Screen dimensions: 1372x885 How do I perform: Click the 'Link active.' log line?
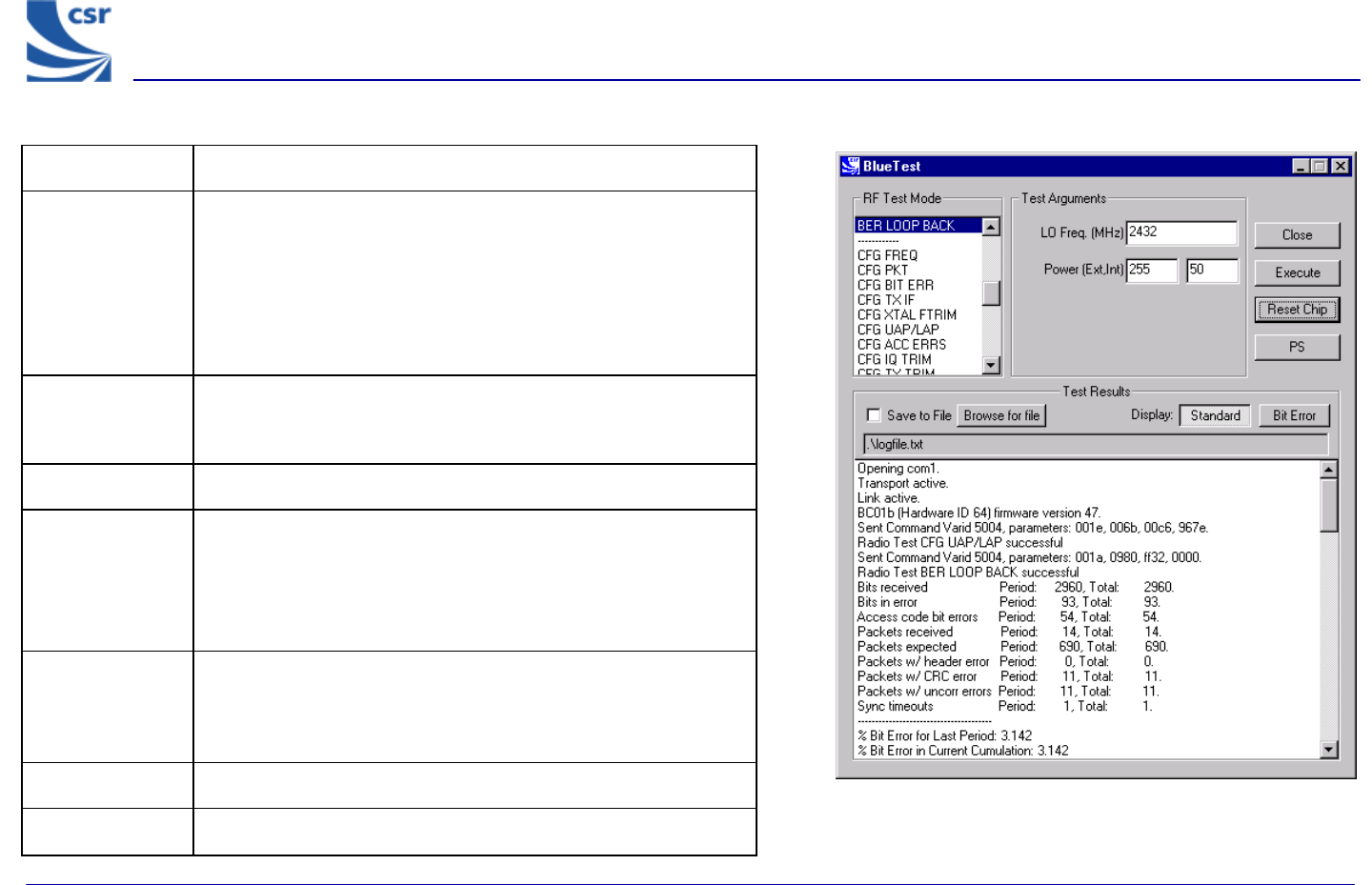888,498
